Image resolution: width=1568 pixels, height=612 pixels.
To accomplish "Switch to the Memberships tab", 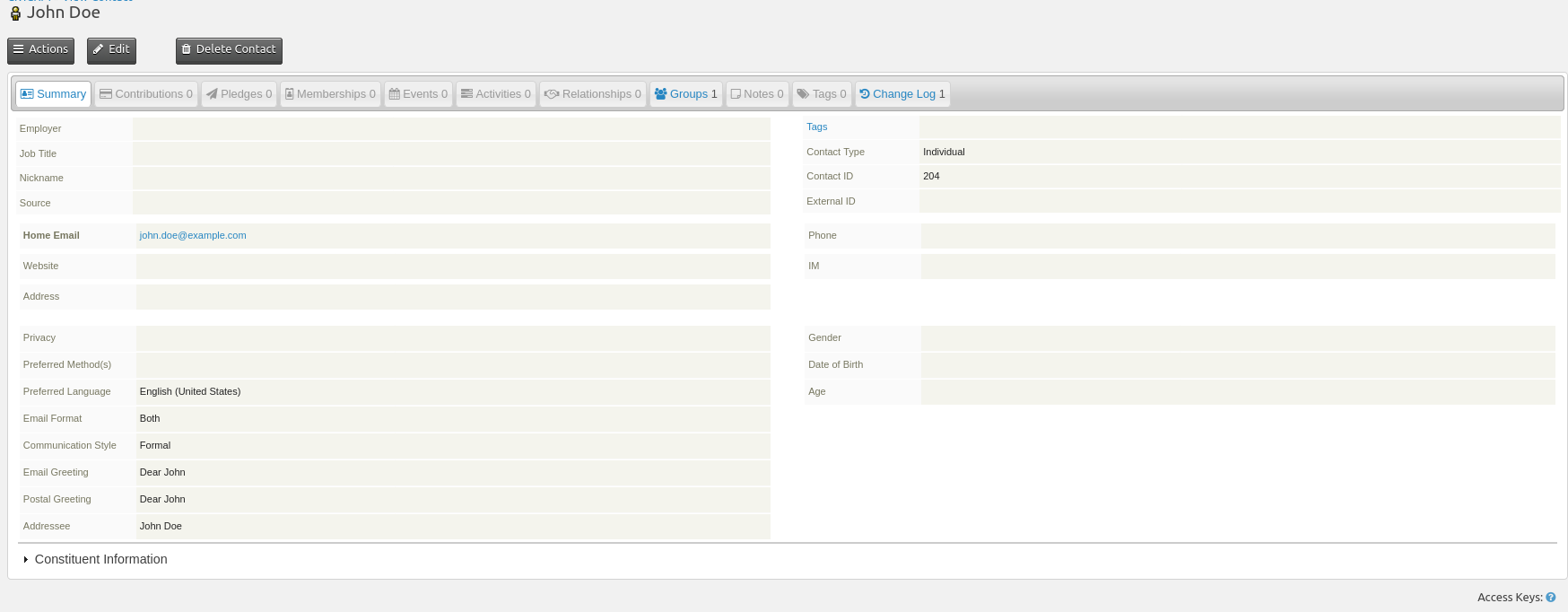I will (330, 94).
